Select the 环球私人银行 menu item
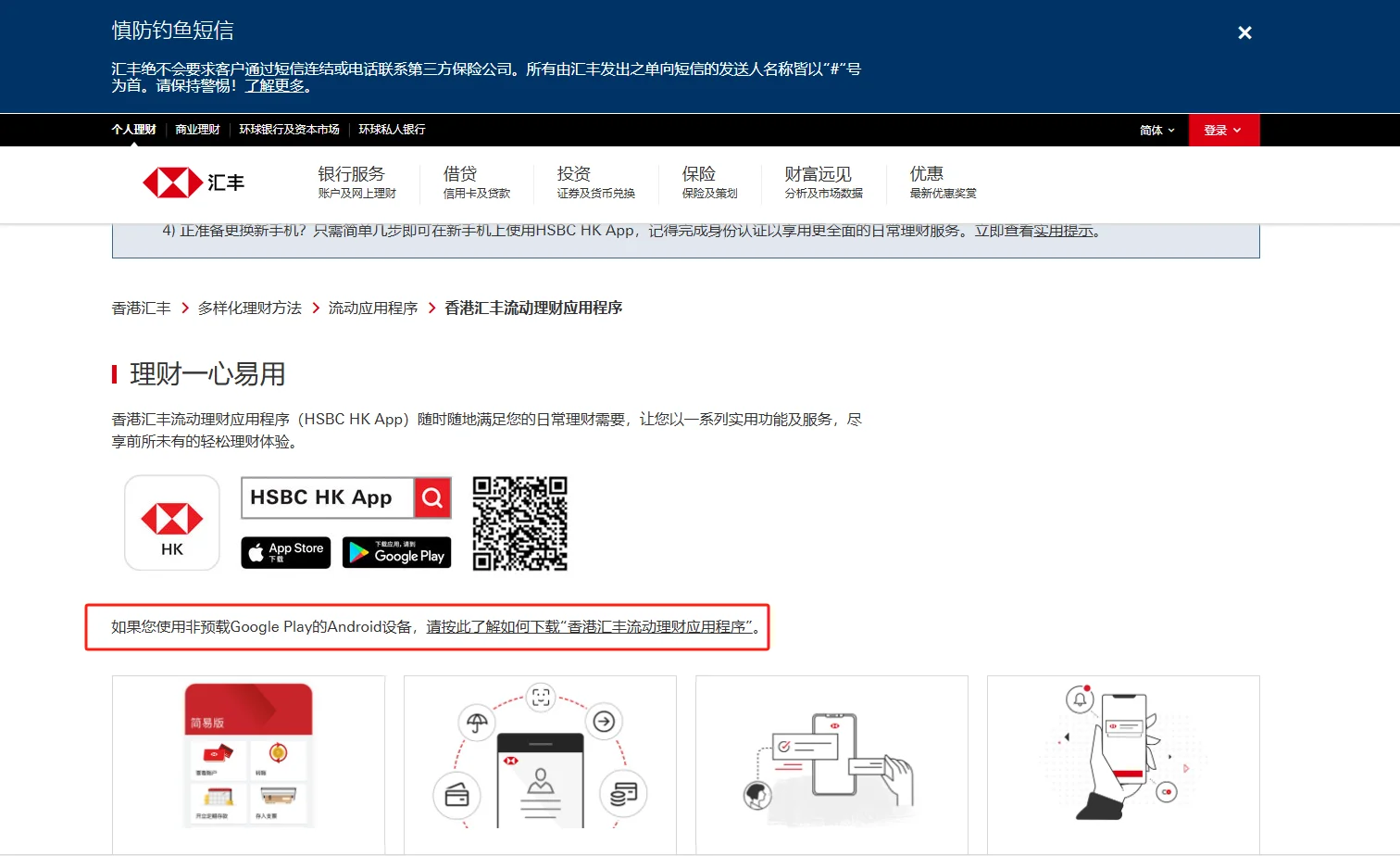 tap(391, 130)
